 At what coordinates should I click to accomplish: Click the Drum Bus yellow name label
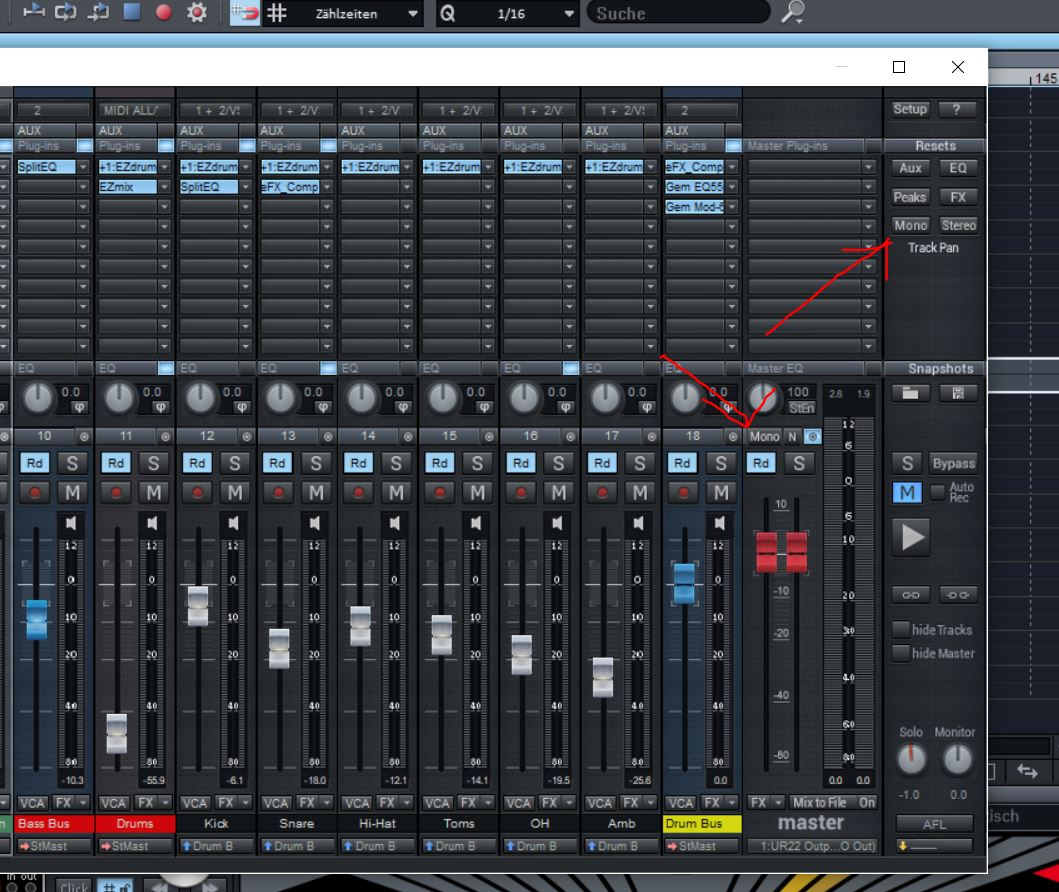coord(702,823)
